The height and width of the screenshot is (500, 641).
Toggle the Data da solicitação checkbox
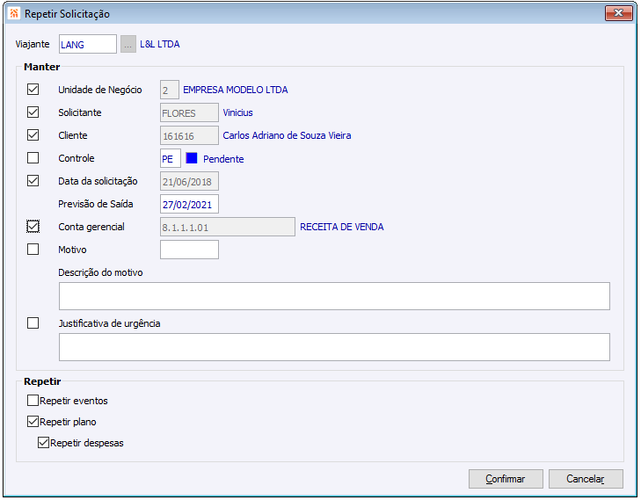click(x=33, y=181)
